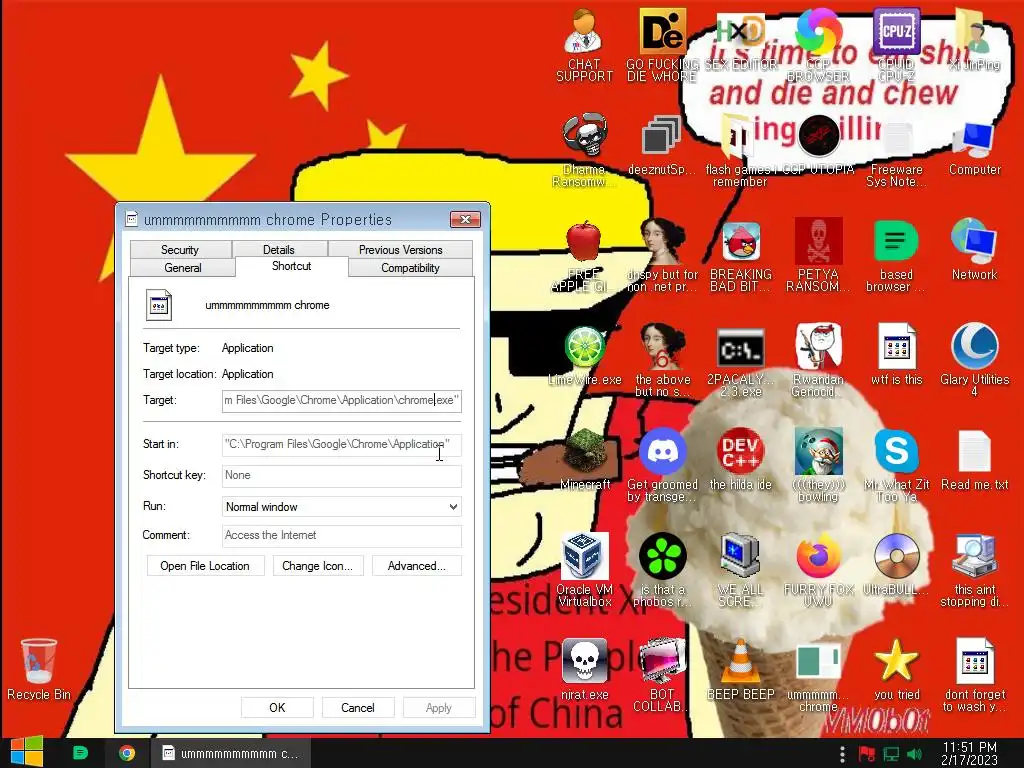
Task: Select the 'based browser' green icon
Action: [x=896, y=255]
